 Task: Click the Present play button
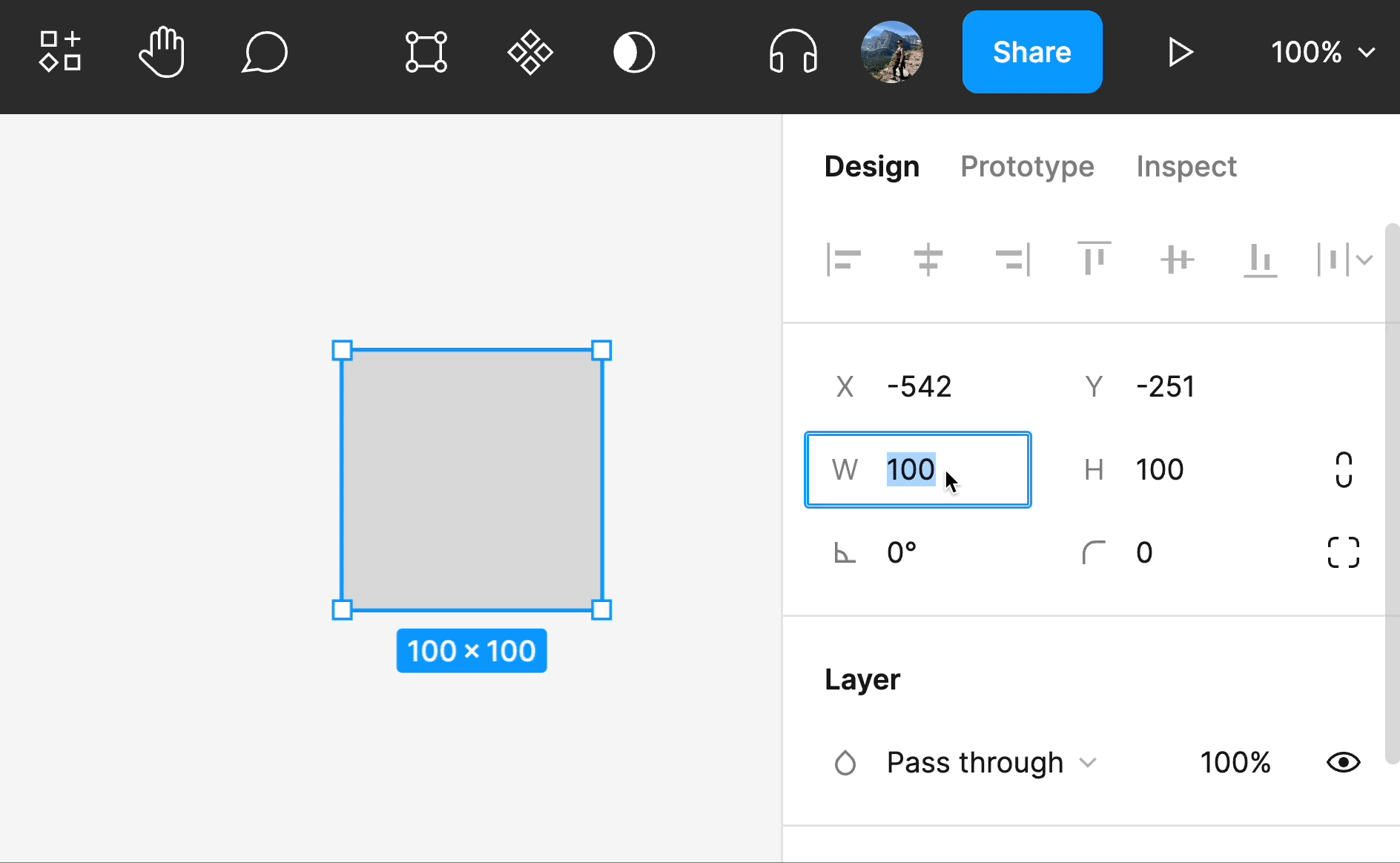(x=1180, y=52)
